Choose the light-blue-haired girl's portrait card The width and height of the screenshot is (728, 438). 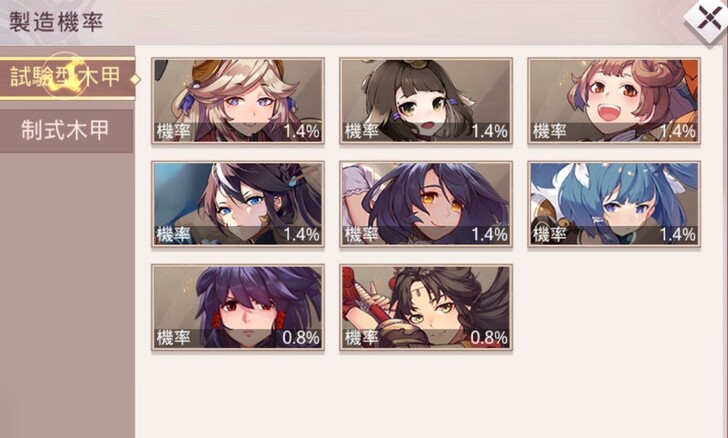[x=614, y=204]
